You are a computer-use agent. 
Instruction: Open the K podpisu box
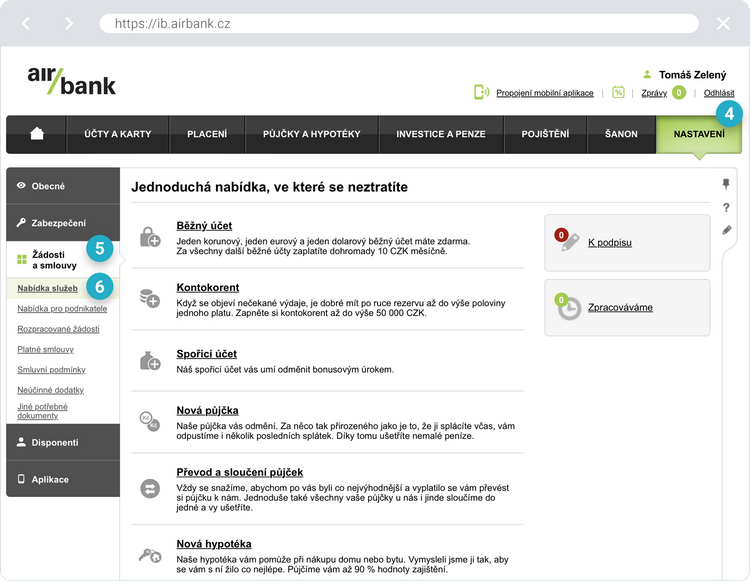pyautogui.click(x=626, y=243)
